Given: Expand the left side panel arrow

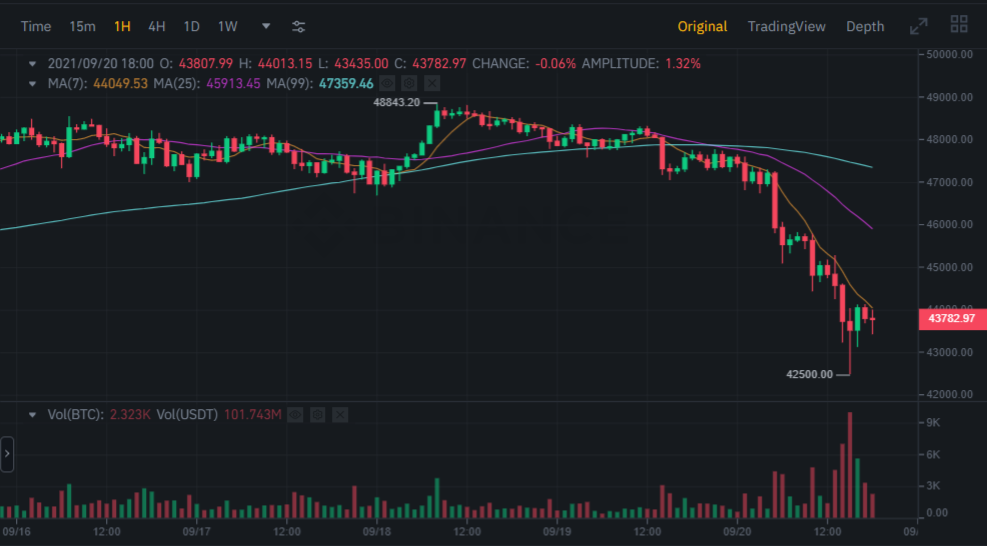Looking at the screenshot, I should click(x=7, y=453).
